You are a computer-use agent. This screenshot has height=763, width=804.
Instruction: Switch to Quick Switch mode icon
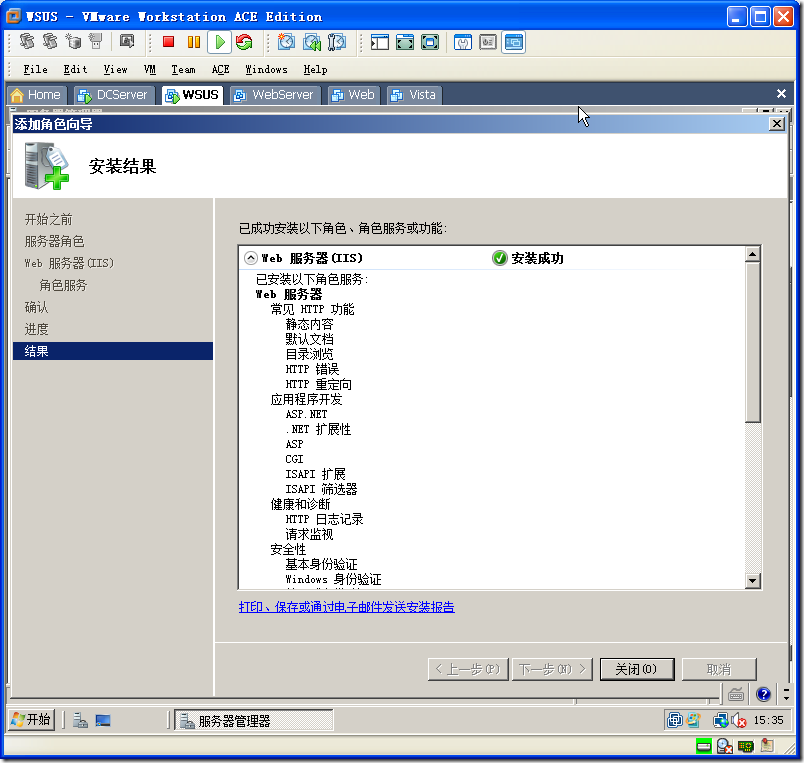click(x=405, y=42)
